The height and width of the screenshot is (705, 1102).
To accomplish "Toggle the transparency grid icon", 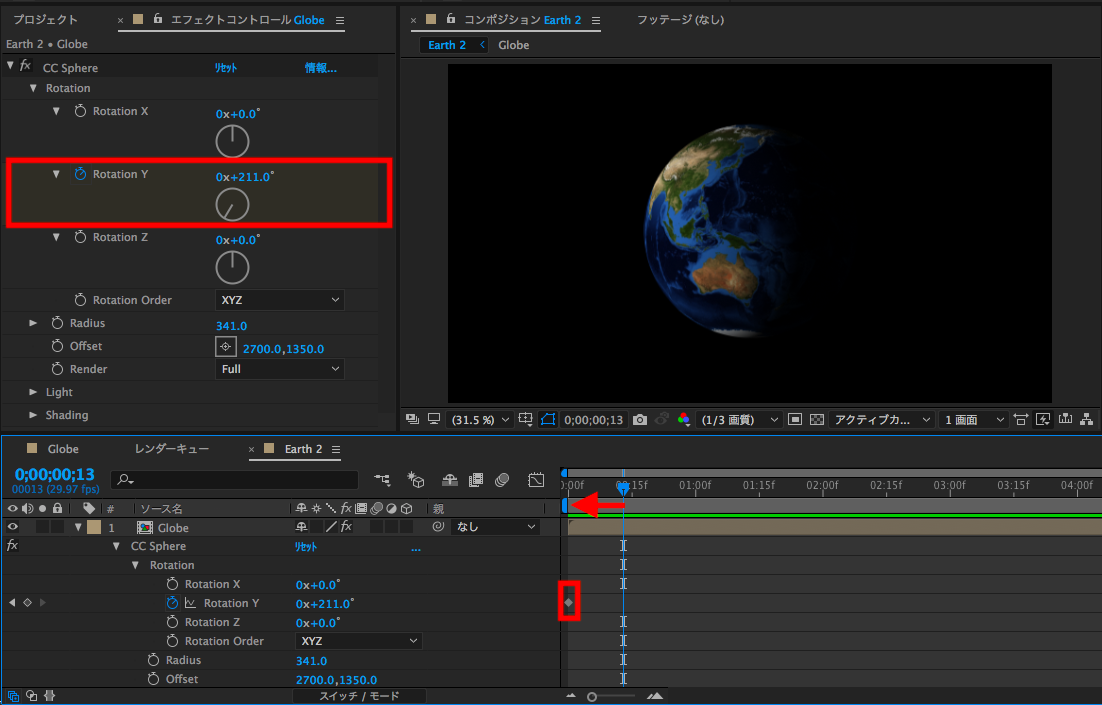I will click(816, 420).
